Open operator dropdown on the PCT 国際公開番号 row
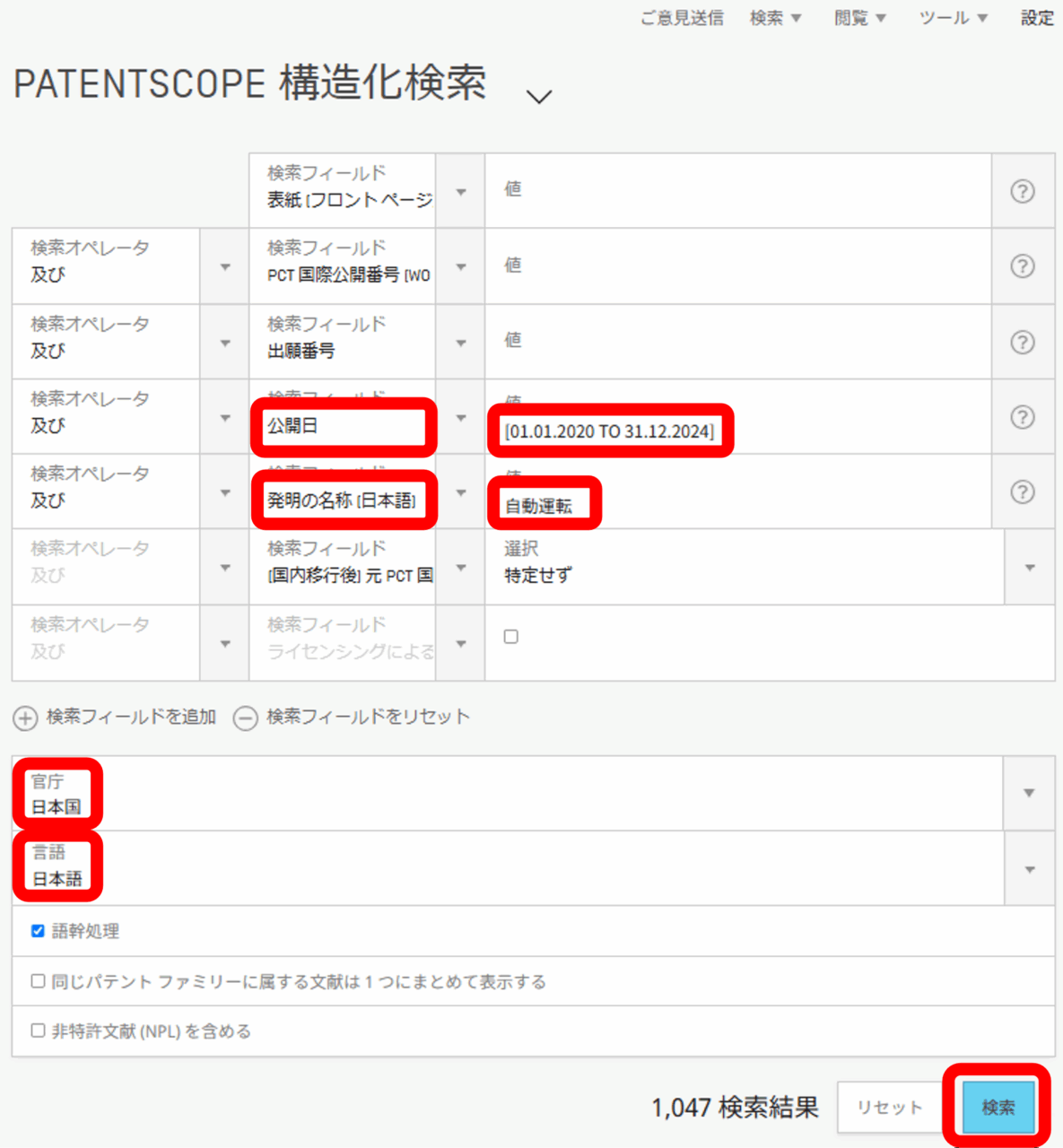This screenshot has width=1063, height=1148. (x=225, y=266)
